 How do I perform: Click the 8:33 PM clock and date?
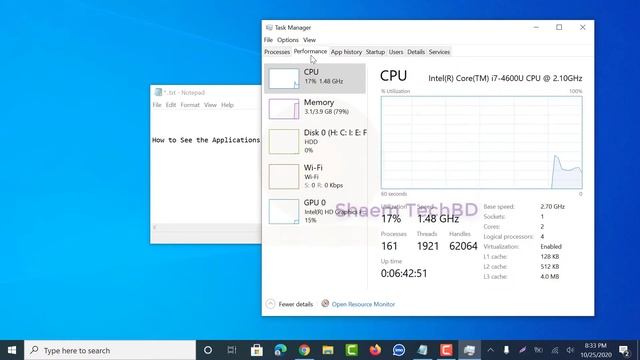tap(596, 350)
